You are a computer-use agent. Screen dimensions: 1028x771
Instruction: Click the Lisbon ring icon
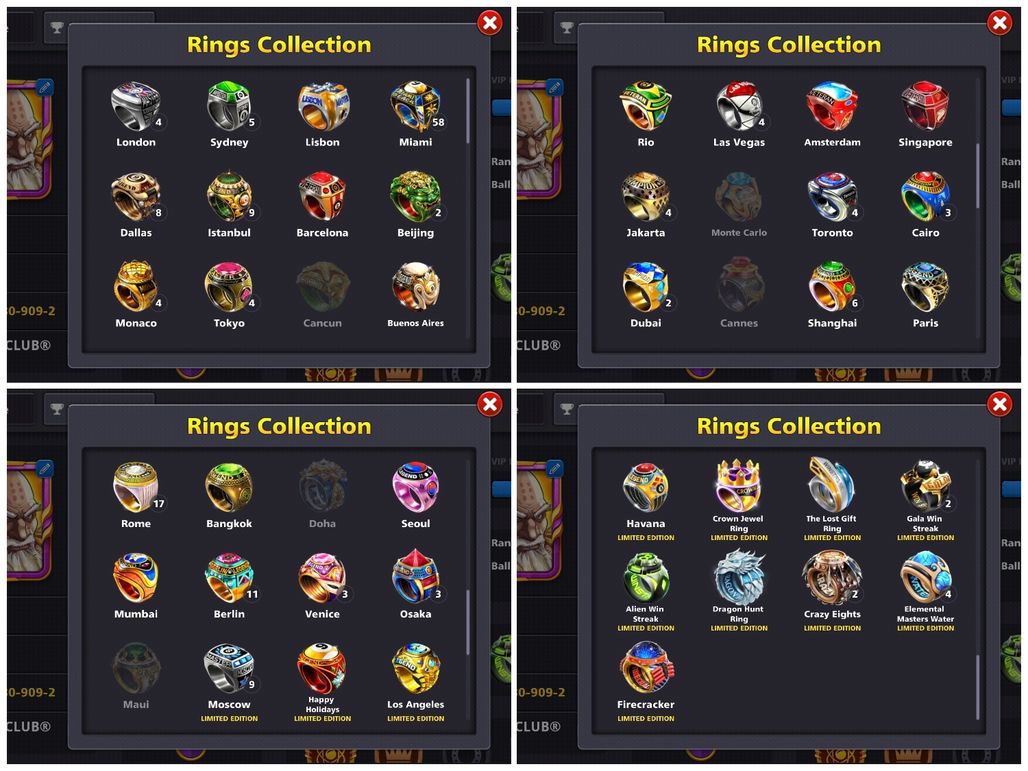point(323,106)
